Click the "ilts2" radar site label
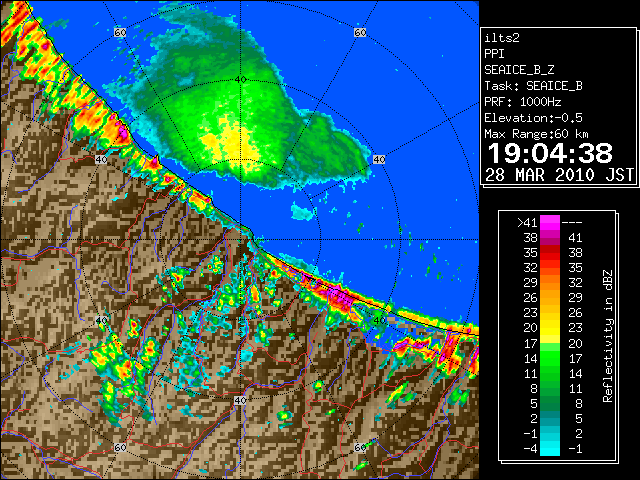This screenshot has width=640, height=480. pos(502,38)
